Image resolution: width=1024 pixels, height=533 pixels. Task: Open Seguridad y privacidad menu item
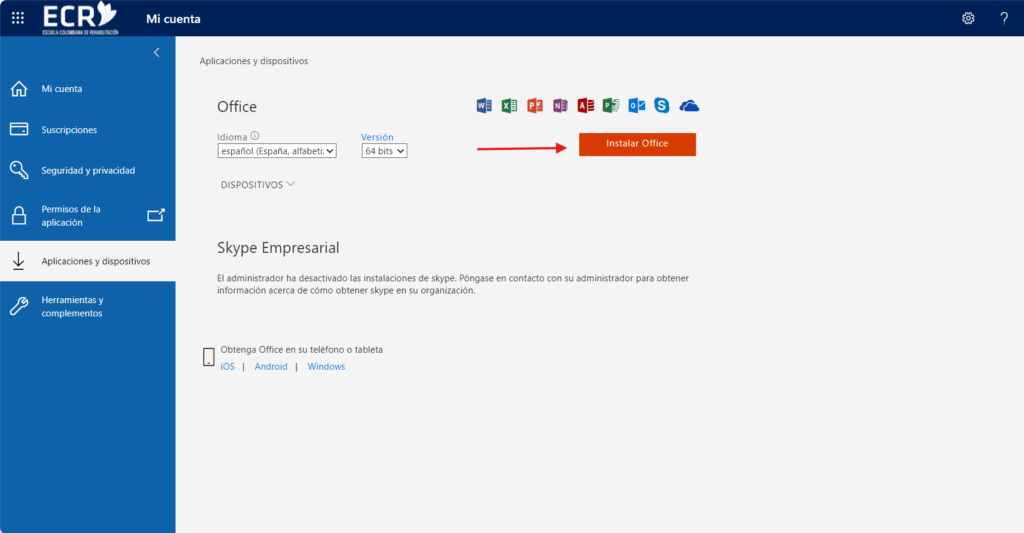coord(88,171)
